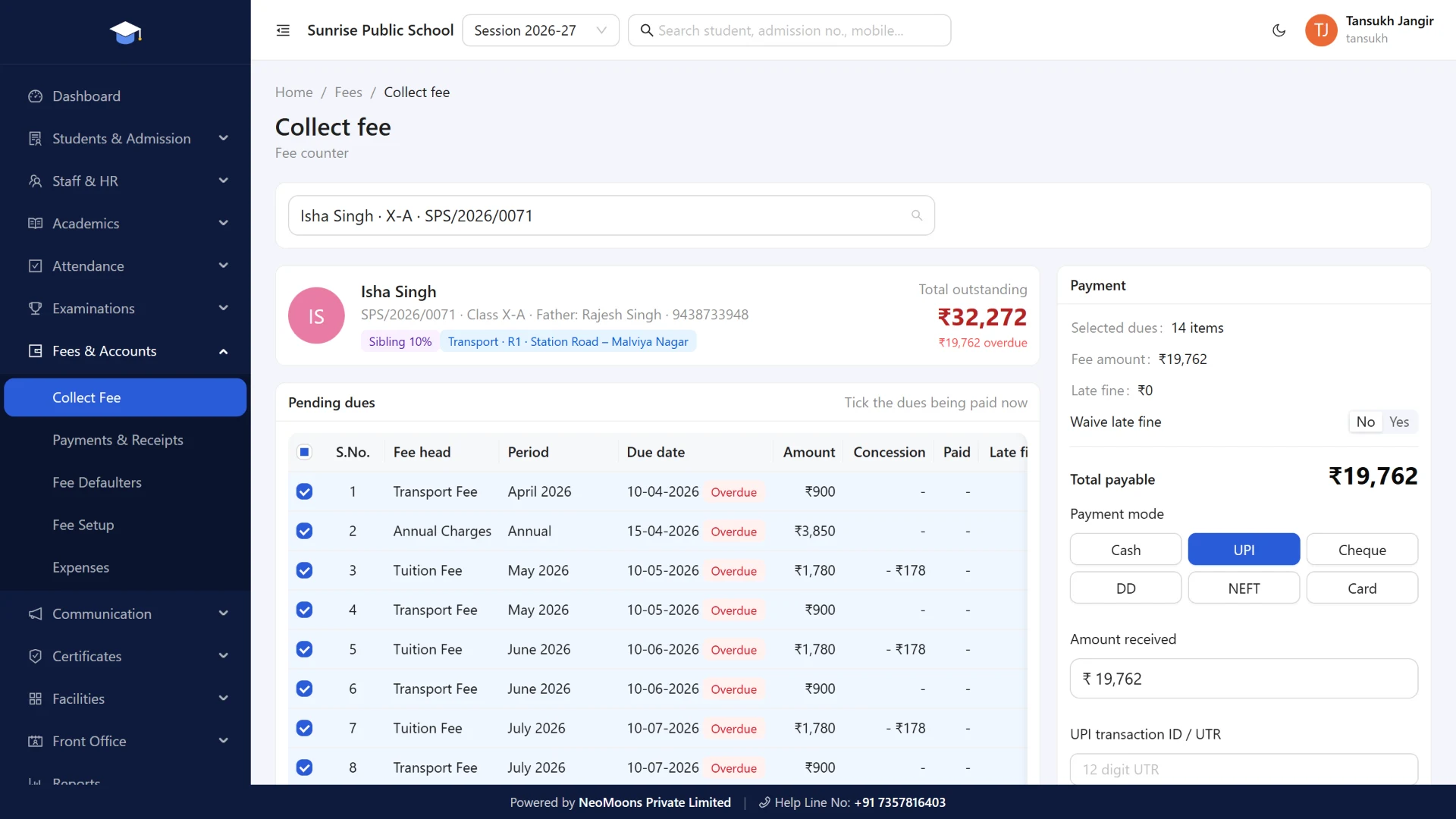
Task: Click the Certificates shield icon
Action: [x=35, y=656]
